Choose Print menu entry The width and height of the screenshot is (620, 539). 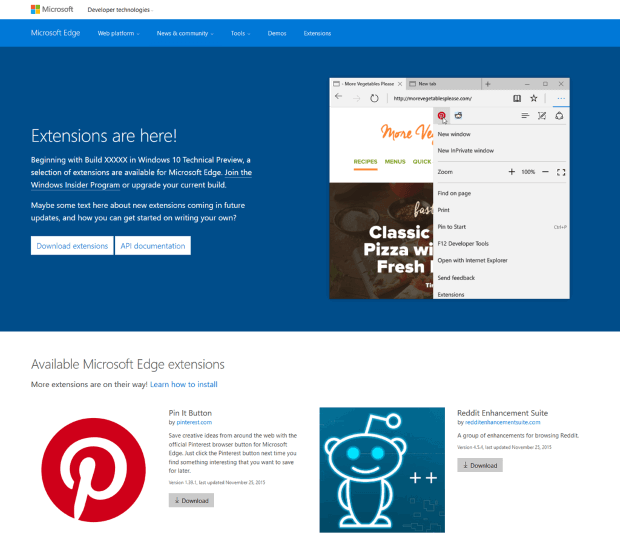[443, 210]
